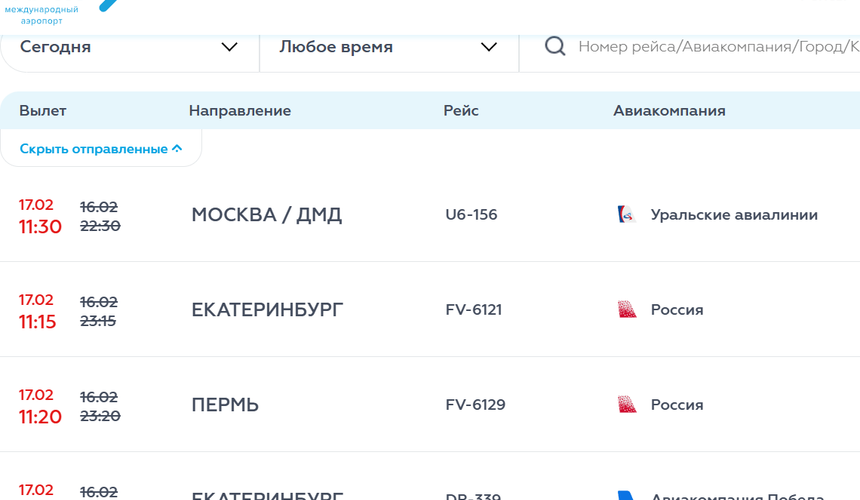Click Rossiya logo in Ekaterinburg row
860x500 pixels.
pos(627,310)
